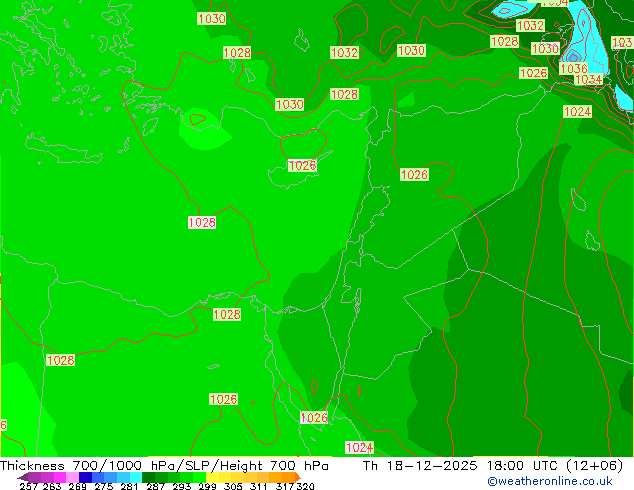
Task: Click the 1032 label next to the cyan area
Action: click(x=530, y=25)
